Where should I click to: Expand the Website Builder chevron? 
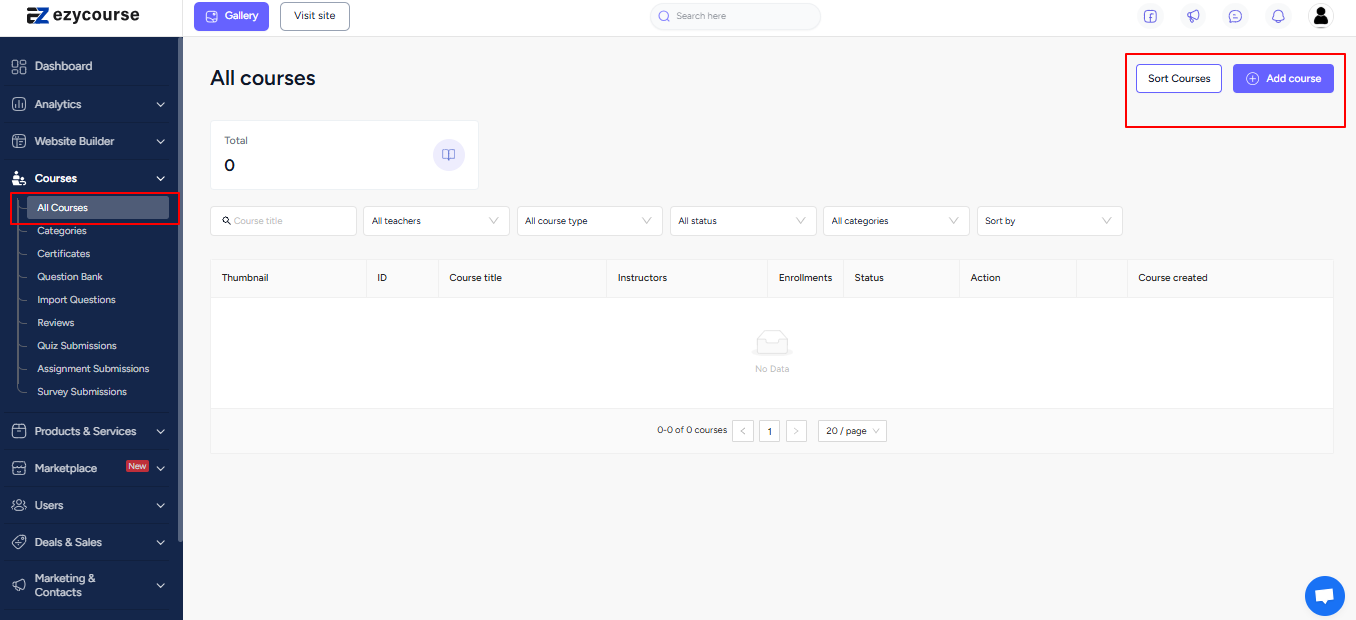pyautogui.click(x=161, y=141)
